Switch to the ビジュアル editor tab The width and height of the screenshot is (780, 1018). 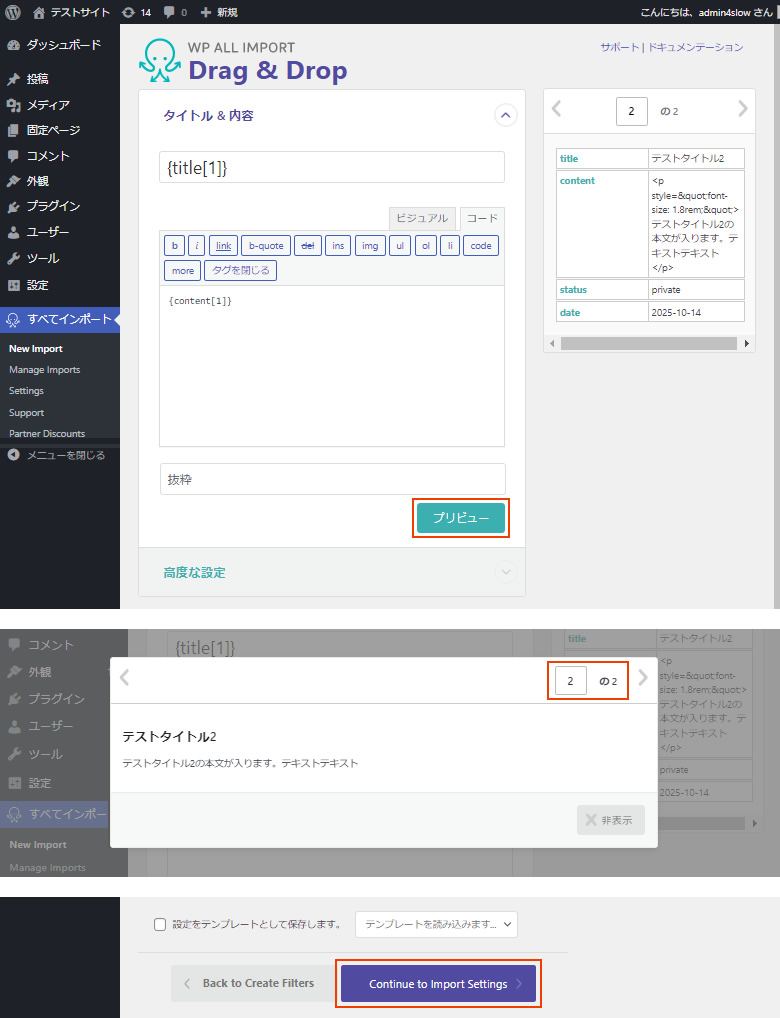coord(422,218)
